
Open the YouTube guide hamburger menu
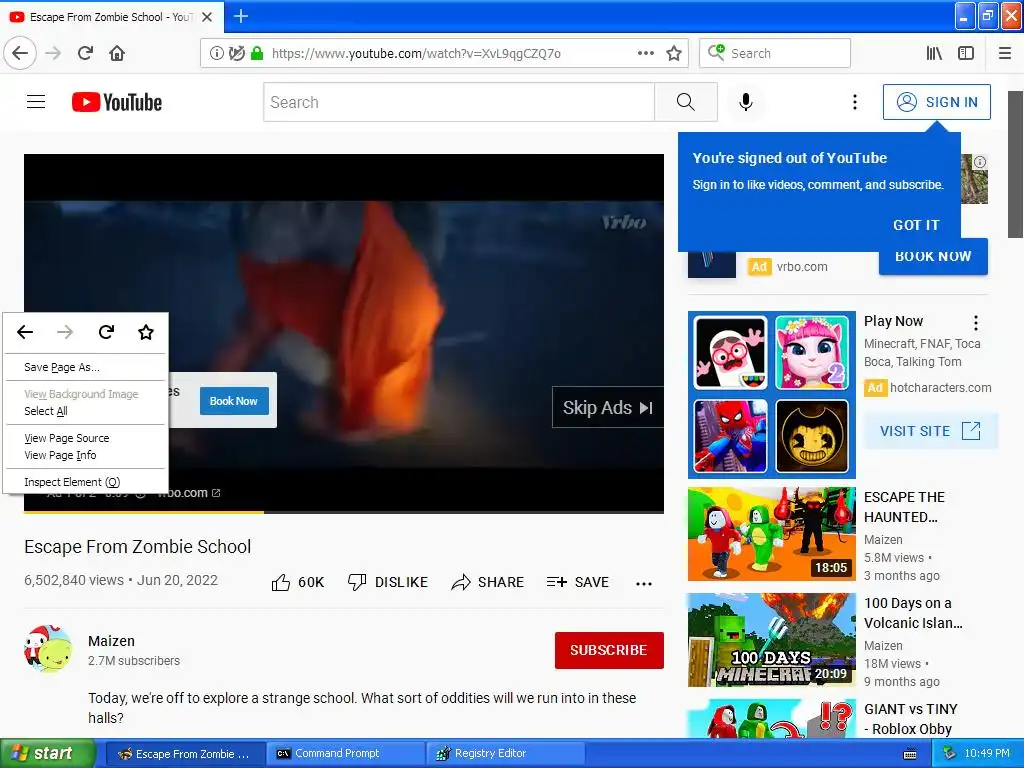(x=36, y=102)
